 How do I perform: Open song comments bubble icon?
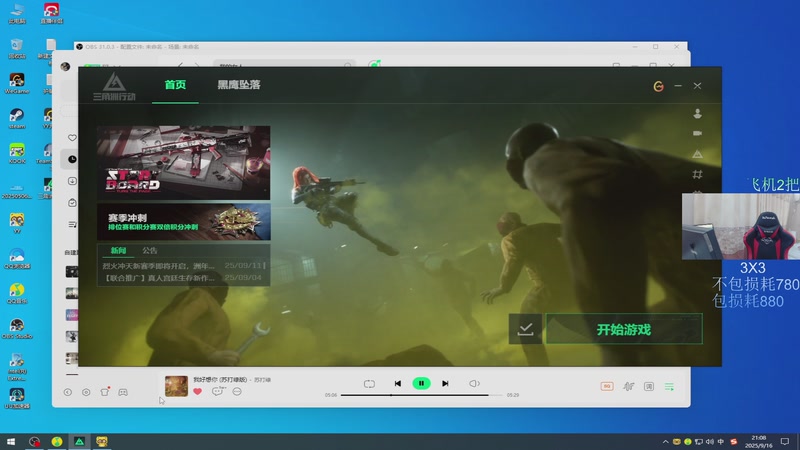(217, 391)
